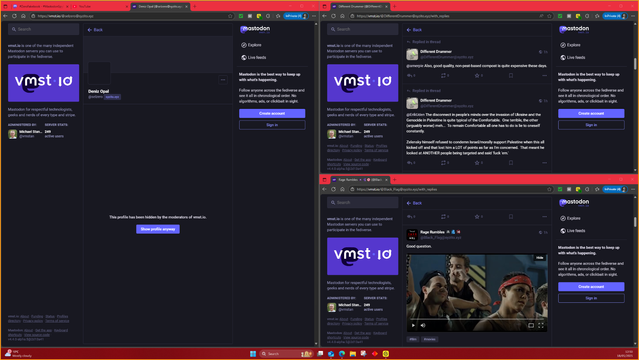The height and width of the screenshot is (360, 639).
Task: Play the Rage Rumbles video
Action: (413, 325)
